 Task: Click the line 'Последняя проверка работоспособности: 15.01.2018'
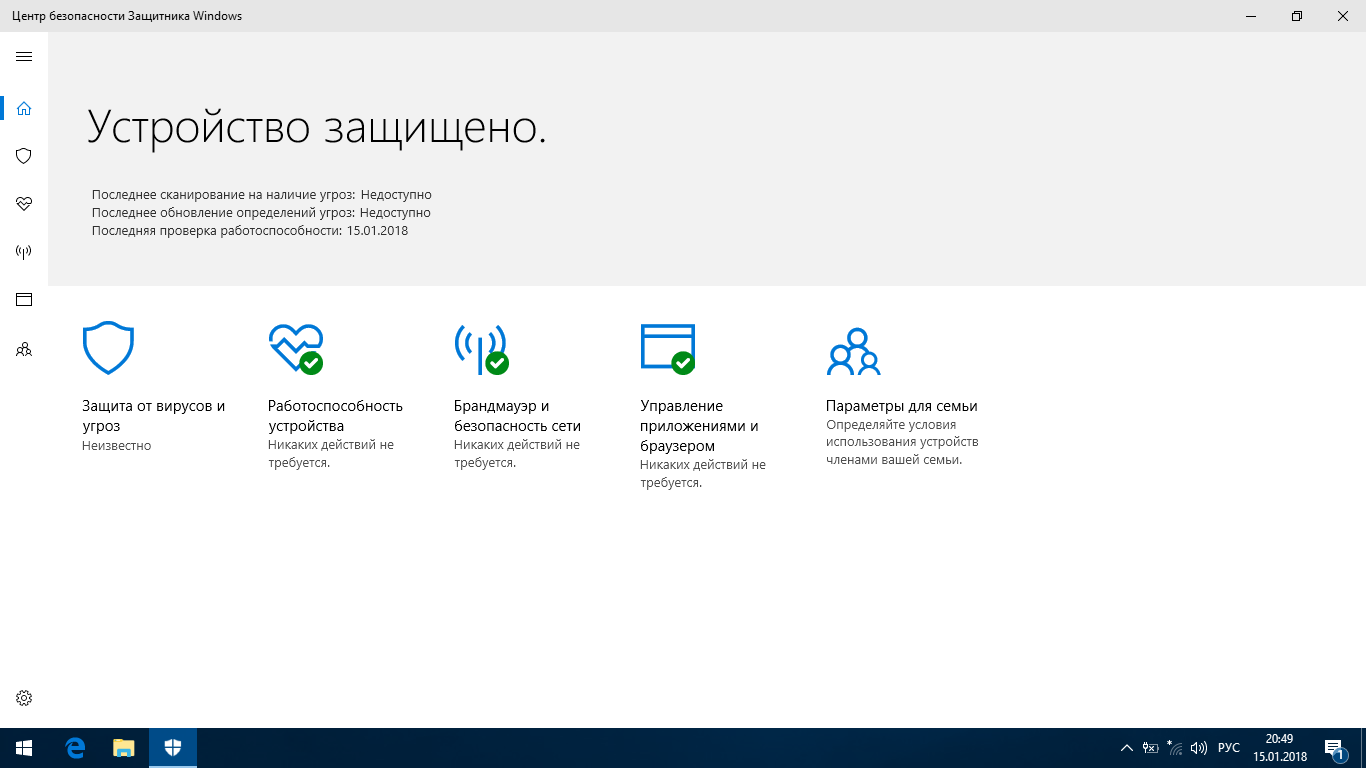click(x=250, y=231)
